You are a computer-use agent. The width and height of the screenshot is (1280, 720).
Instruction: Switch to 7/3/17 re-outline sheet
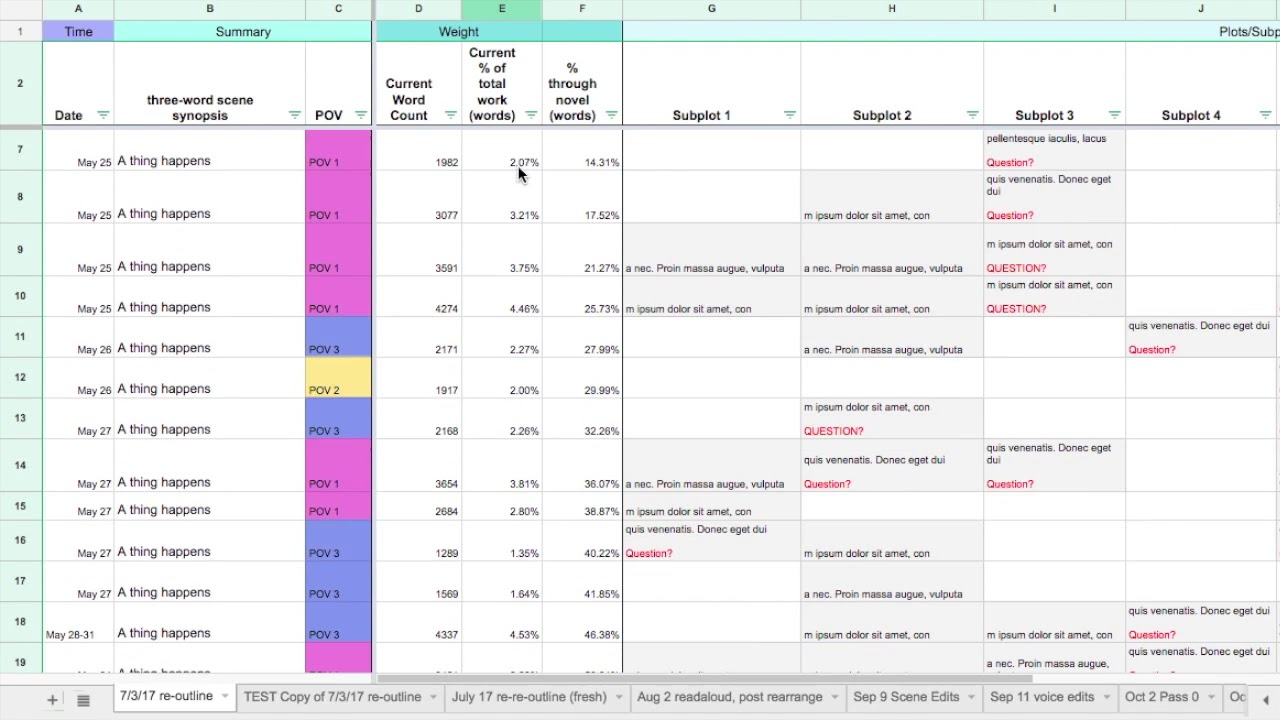166,697
